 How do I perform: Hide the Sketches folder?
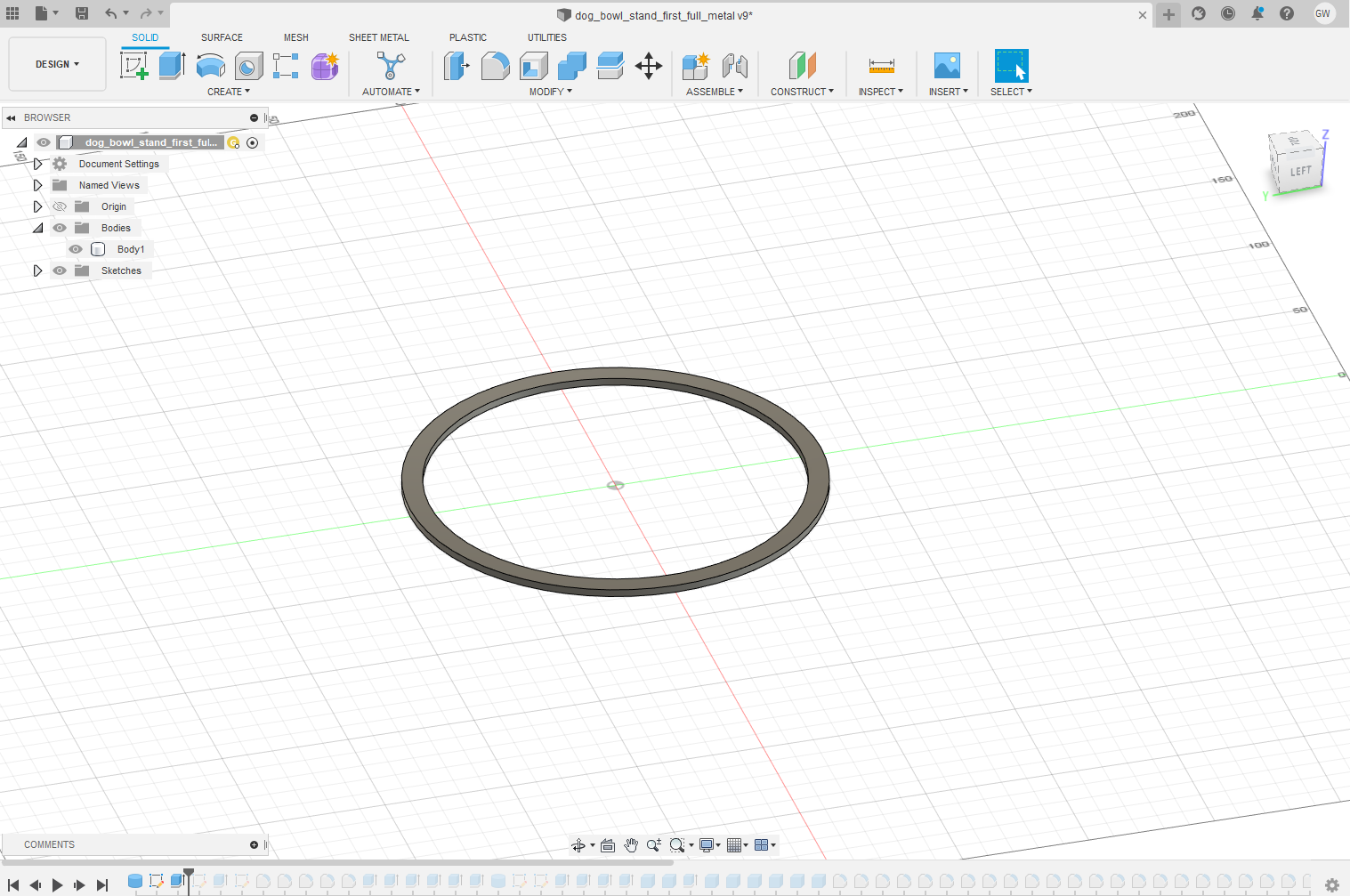60,270
